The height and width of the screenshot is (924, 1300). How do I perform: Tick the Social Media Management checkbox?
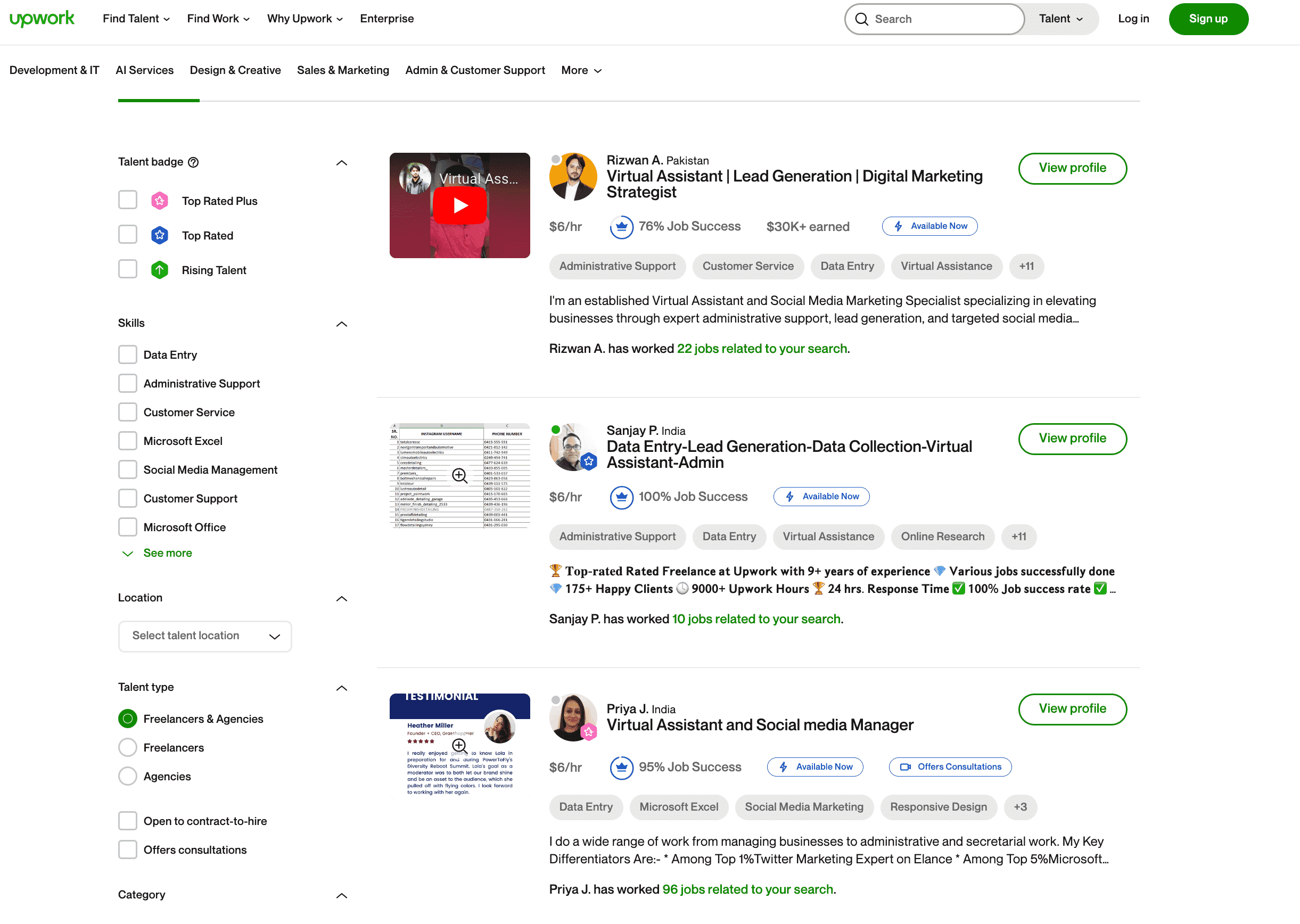coord(127,469)
